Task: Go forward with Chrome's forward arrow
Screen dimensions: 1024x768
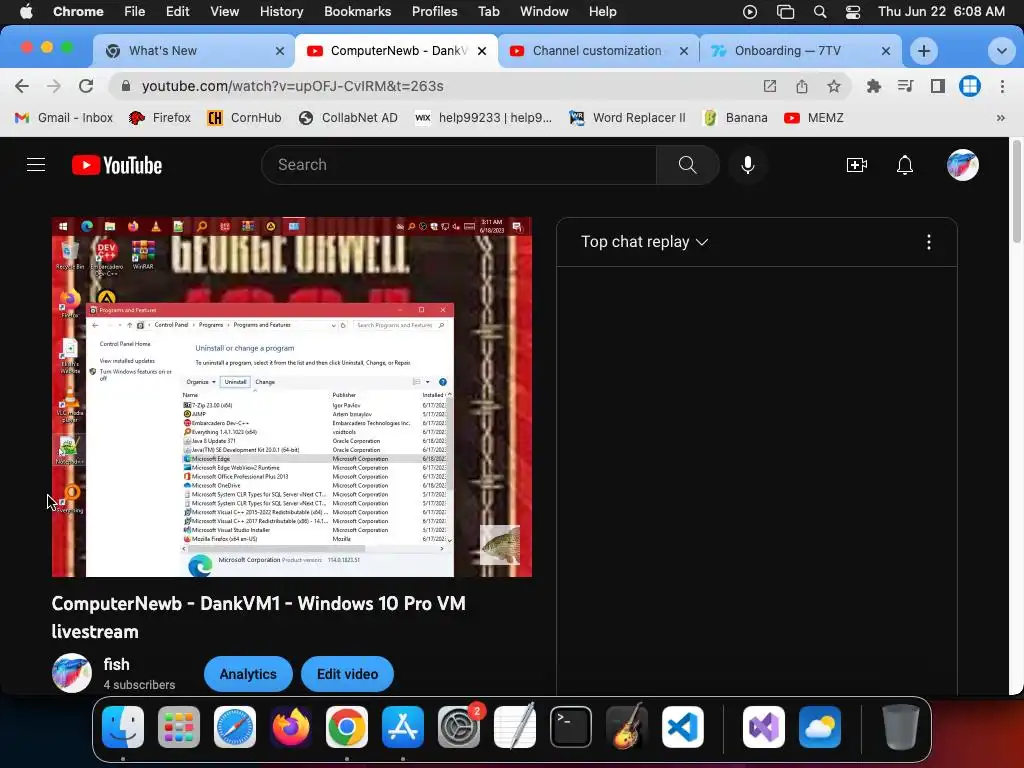Action: [x=54, y=86]
